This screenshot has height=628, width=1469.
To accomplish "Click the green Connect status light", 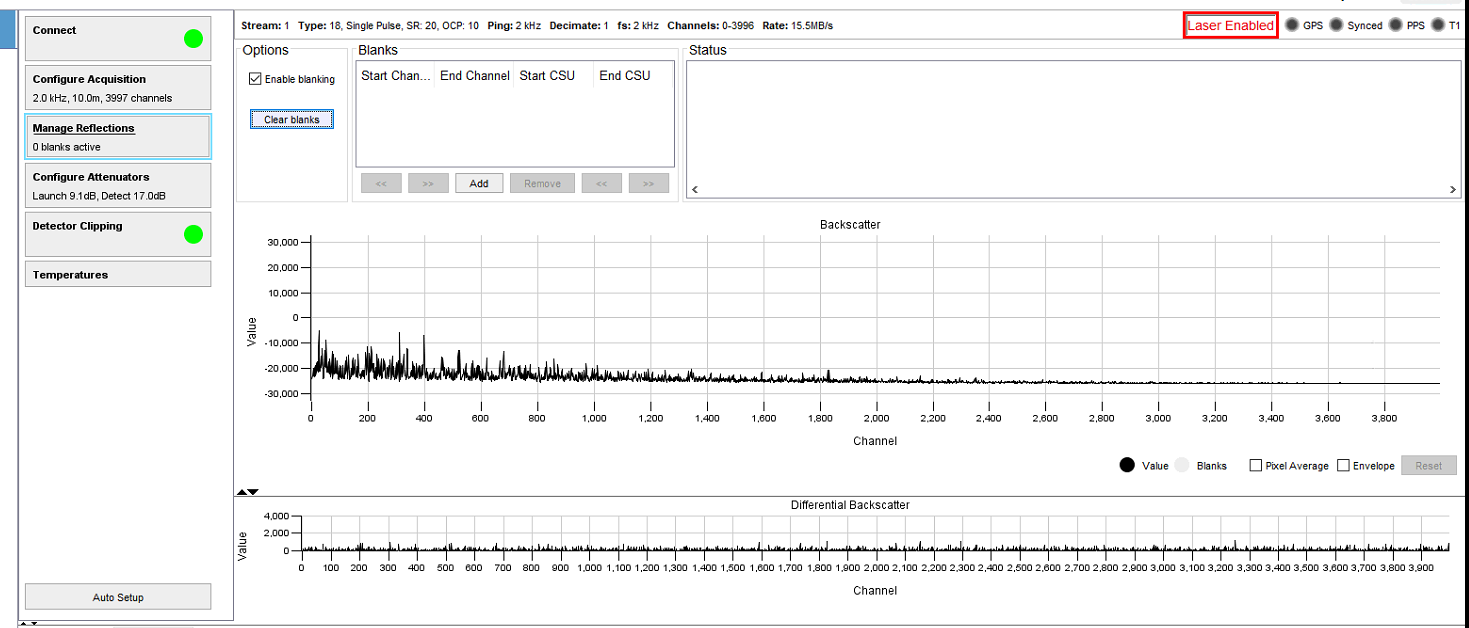I will (x=193, y=39).
